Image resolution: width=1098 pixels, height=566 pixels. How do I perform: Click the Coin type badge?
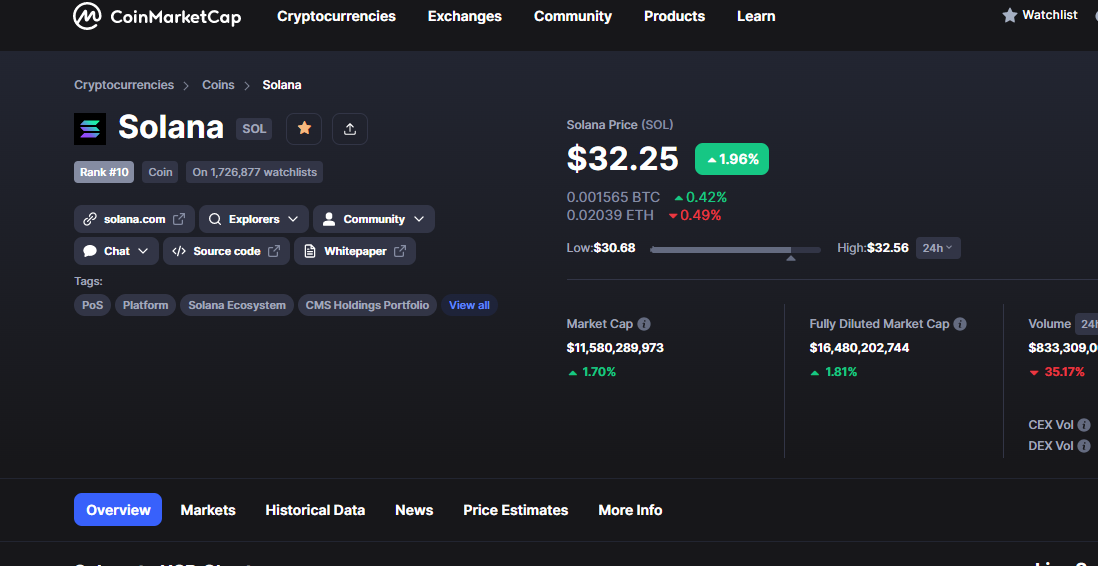click(x=160, y=172)
